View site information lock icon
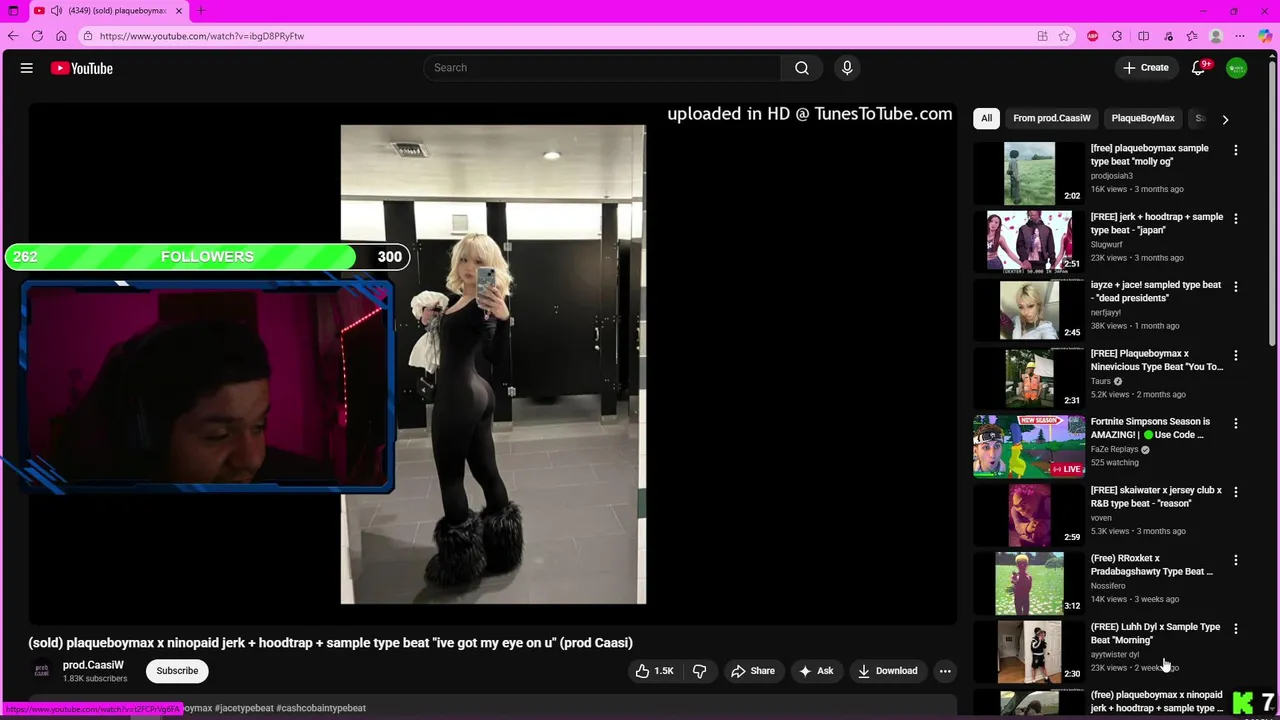The width and height of the screenshot is (1280, 720). tap(88, 36)
